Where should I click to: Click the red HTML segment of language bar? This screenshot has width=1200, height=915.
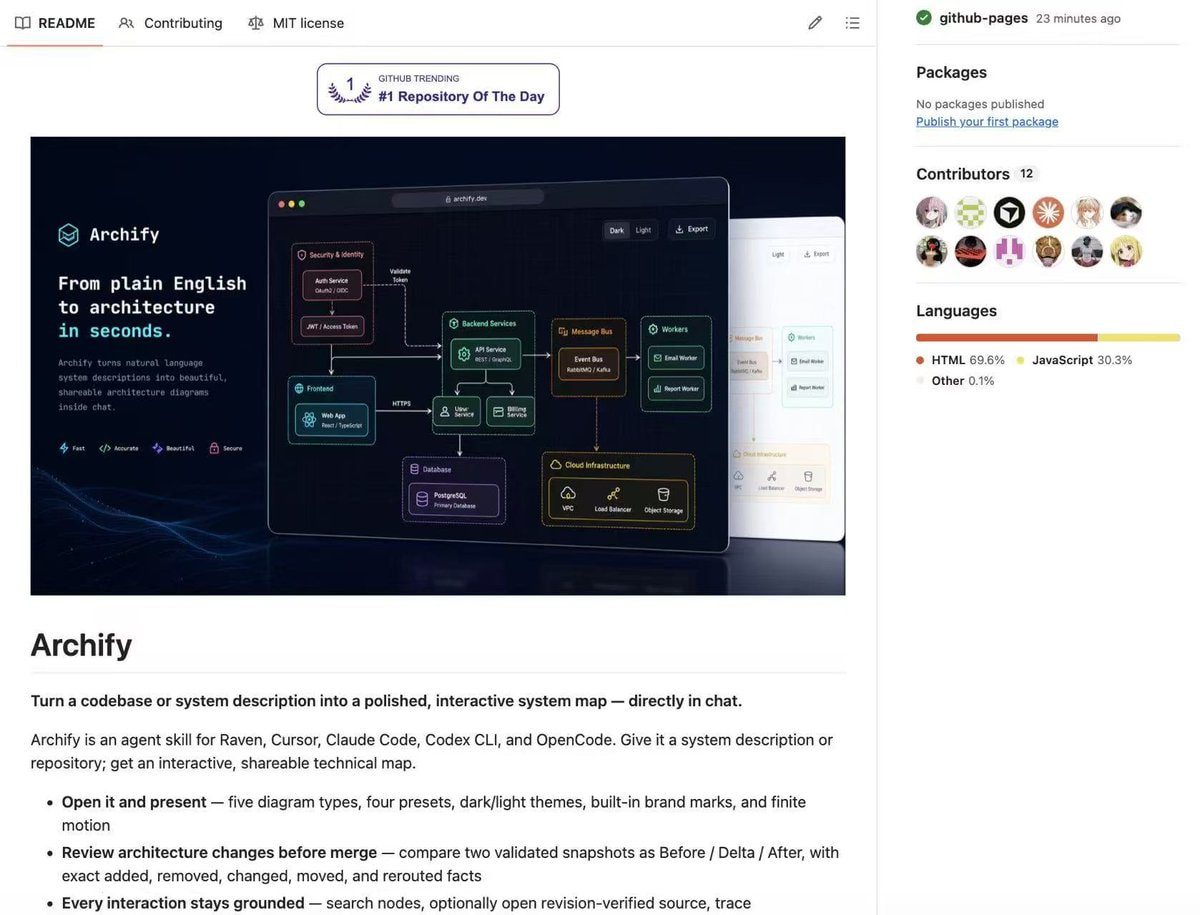(x=1007, y=338)
